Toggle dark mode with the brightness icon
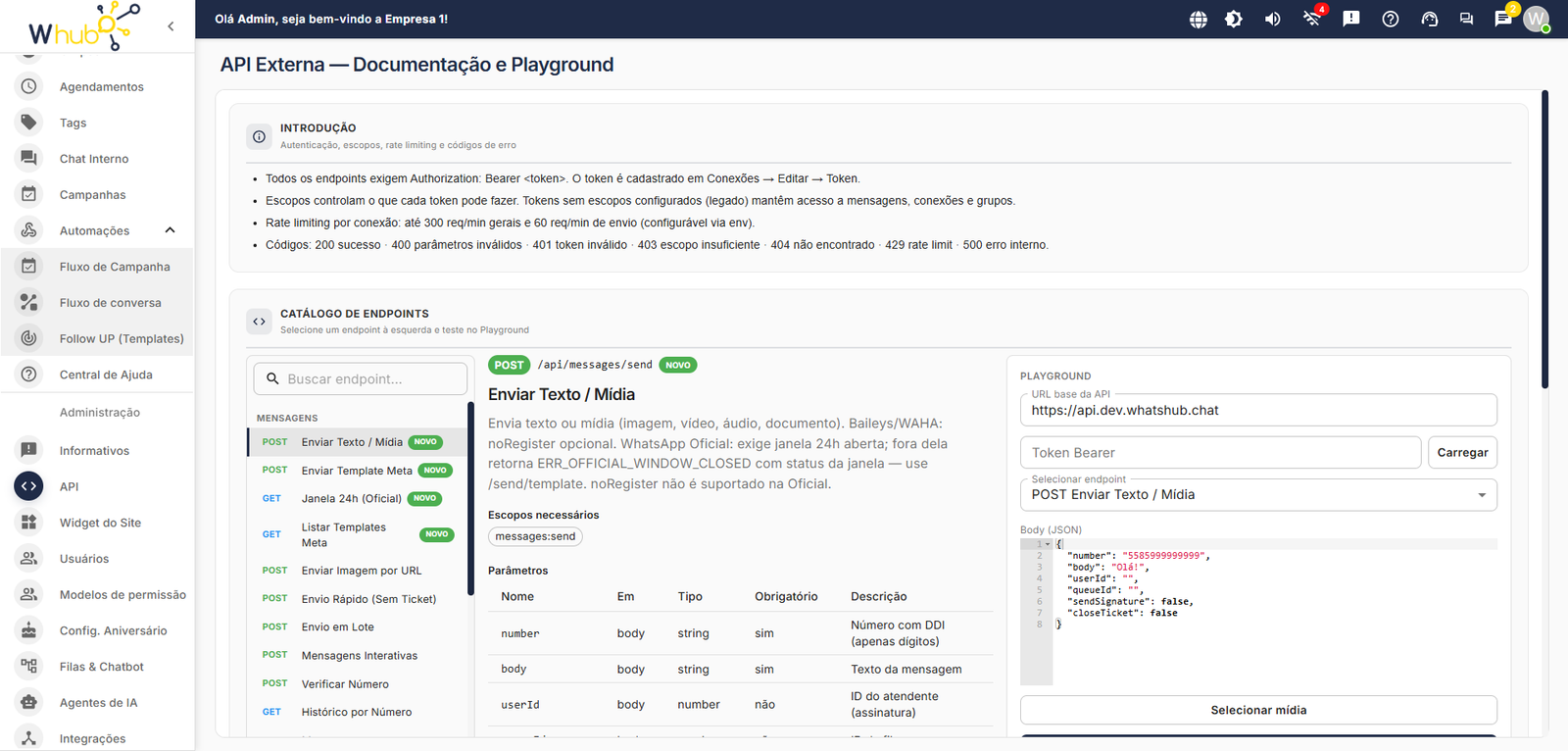 point(1234,19)
